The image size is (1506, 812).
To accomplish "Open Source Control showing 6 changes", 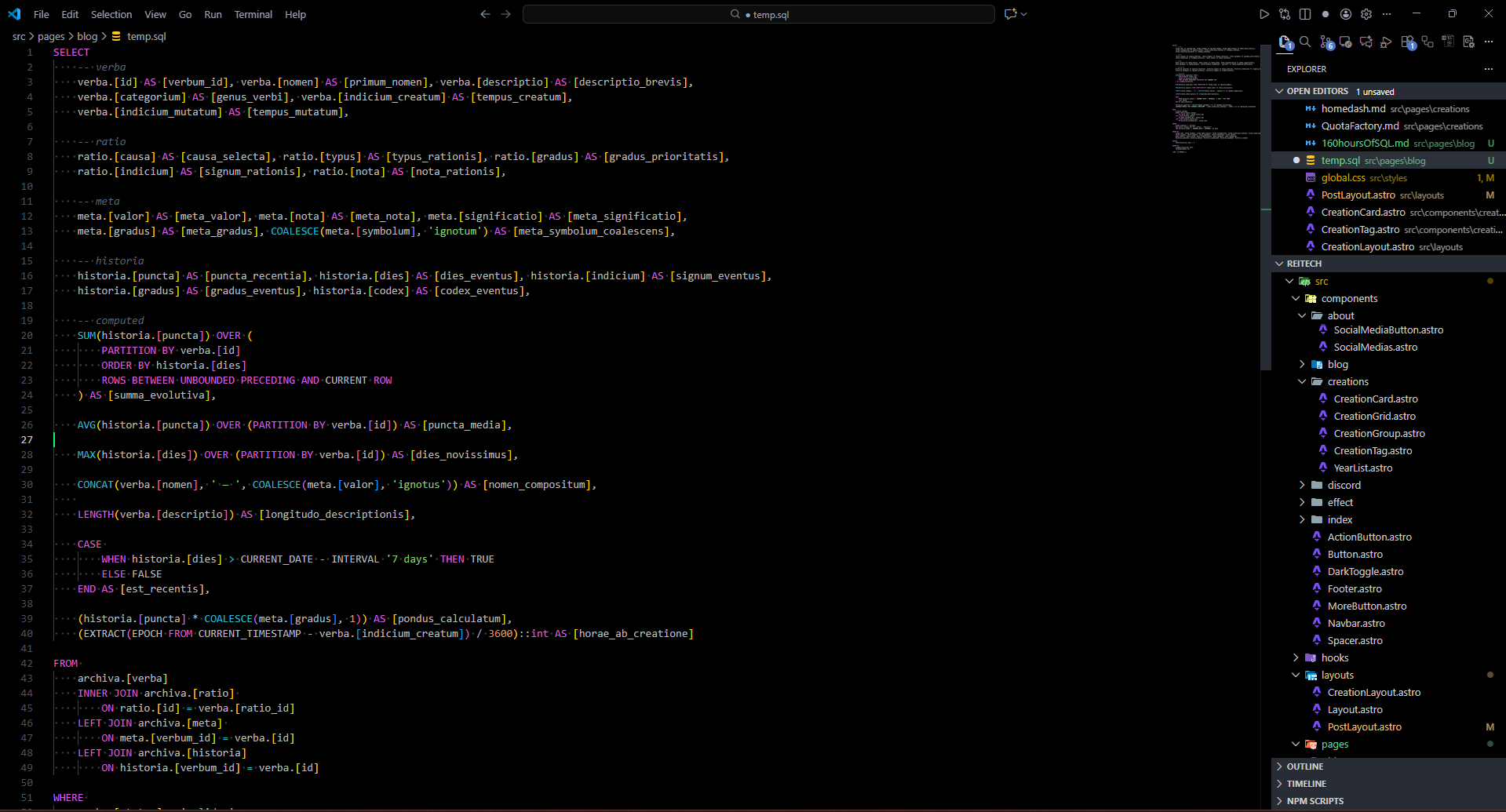I will [x=1326, y=42].
